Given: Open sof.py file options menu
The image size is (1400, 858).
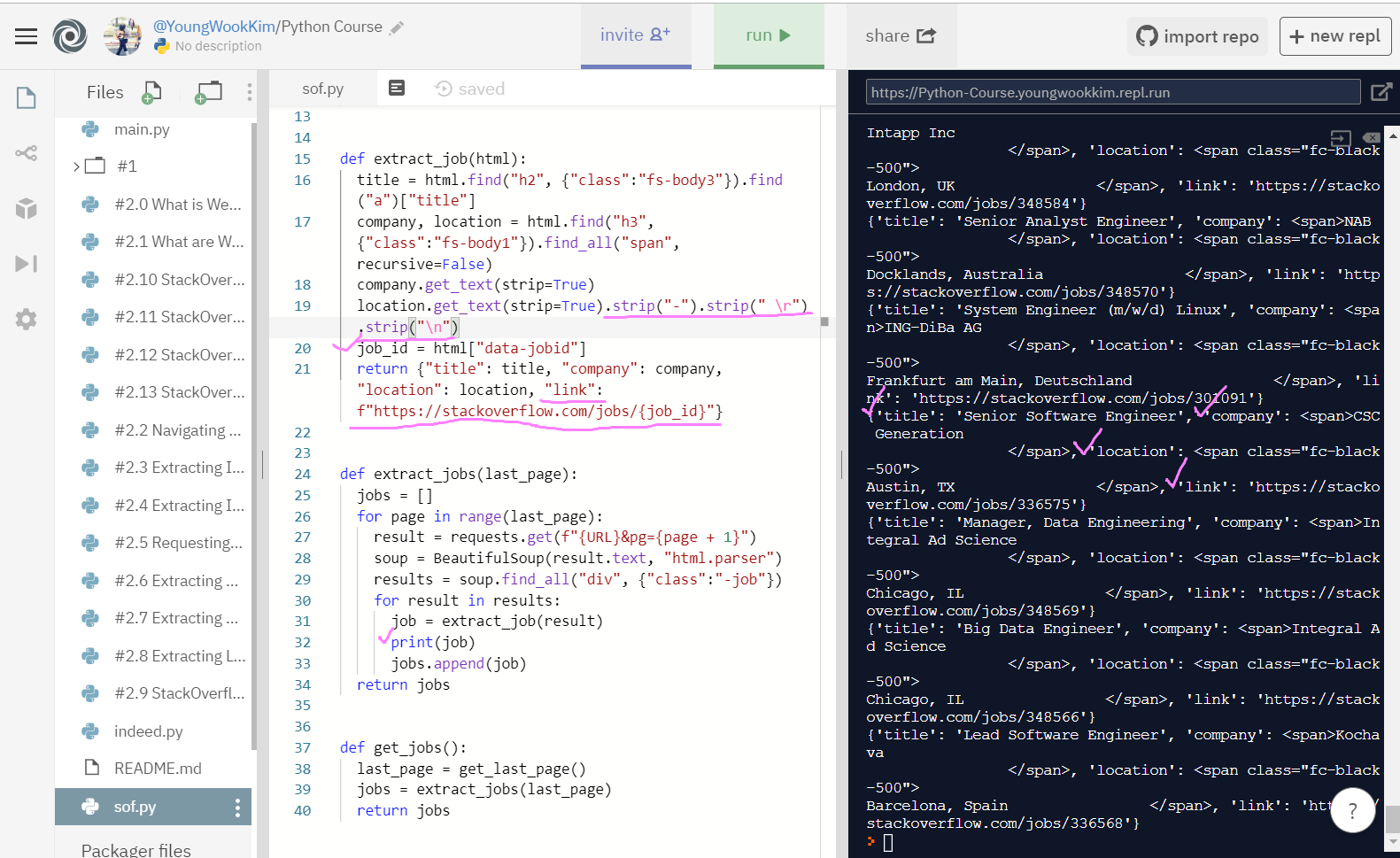Looking at the screenshot, I should (237, 807).
